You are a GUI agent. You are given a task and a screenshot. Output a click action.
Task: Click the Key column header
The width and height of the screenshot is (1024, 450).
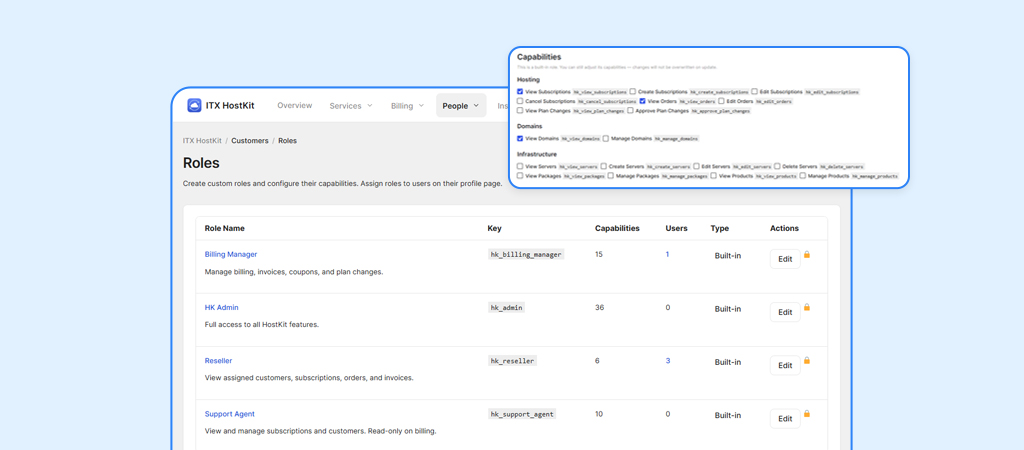[494, 229]
